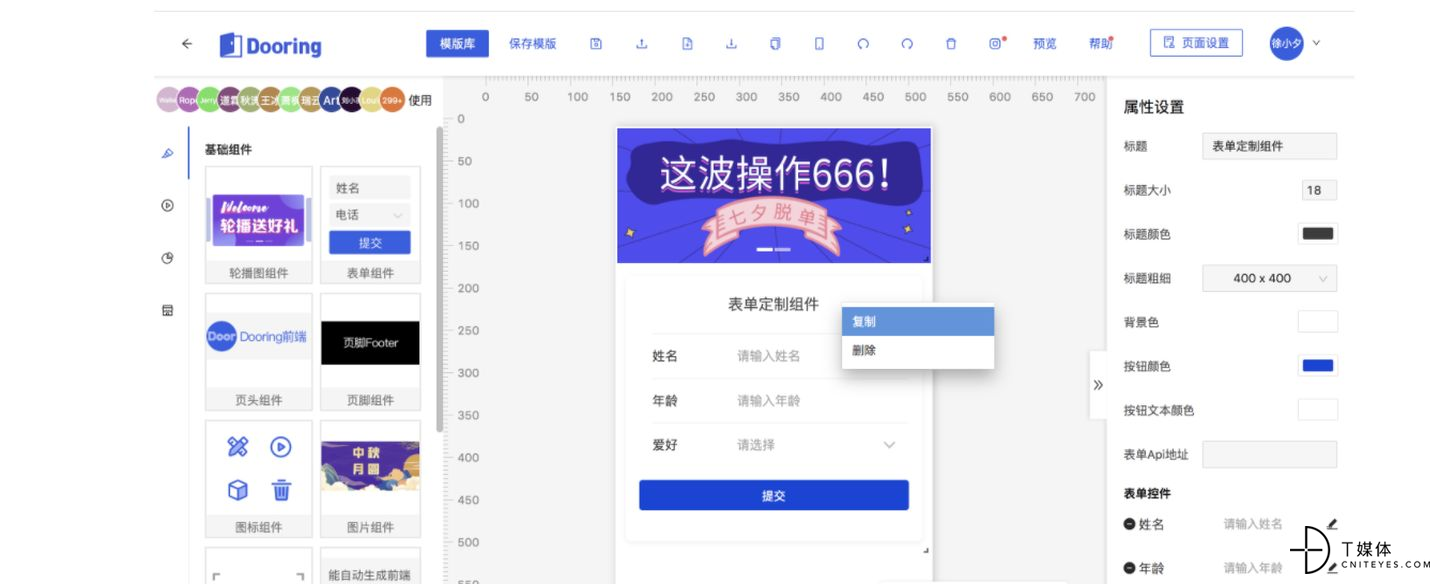Open the 帮助 help link

(1100, 44)
